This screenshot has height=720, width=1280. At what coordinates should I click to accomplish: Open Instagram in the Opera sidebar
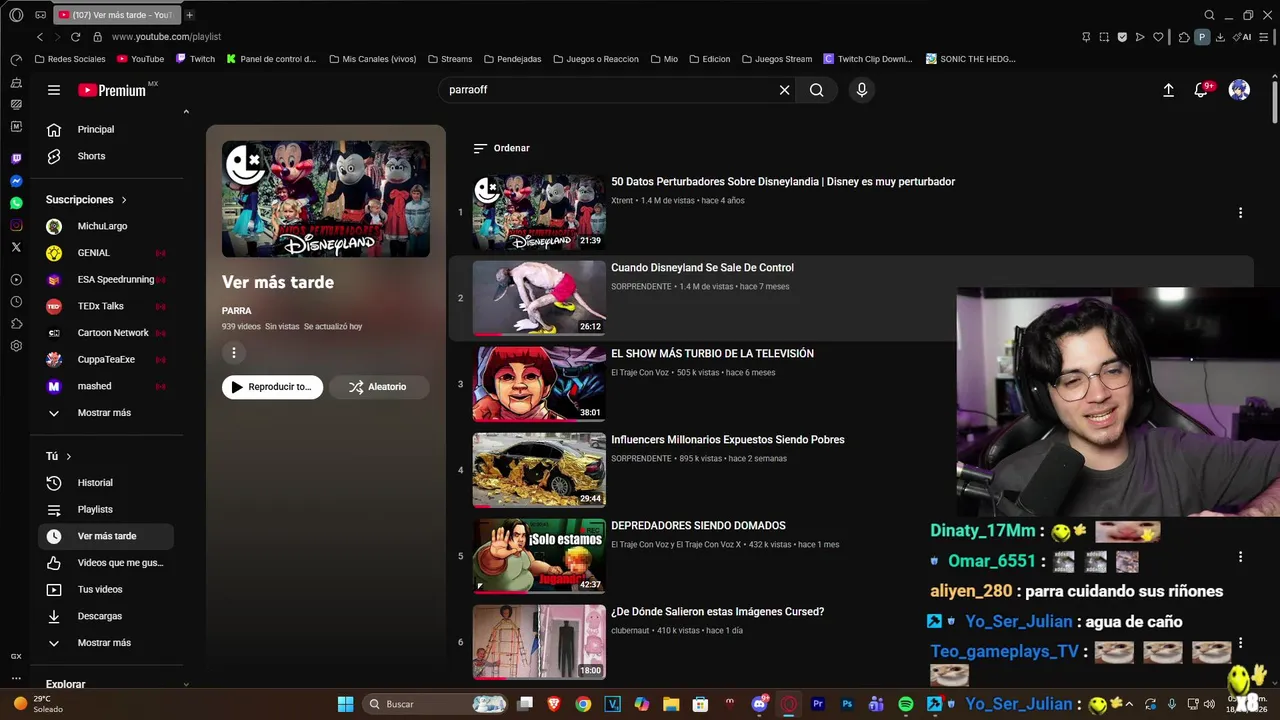click(x=16, y=225)
